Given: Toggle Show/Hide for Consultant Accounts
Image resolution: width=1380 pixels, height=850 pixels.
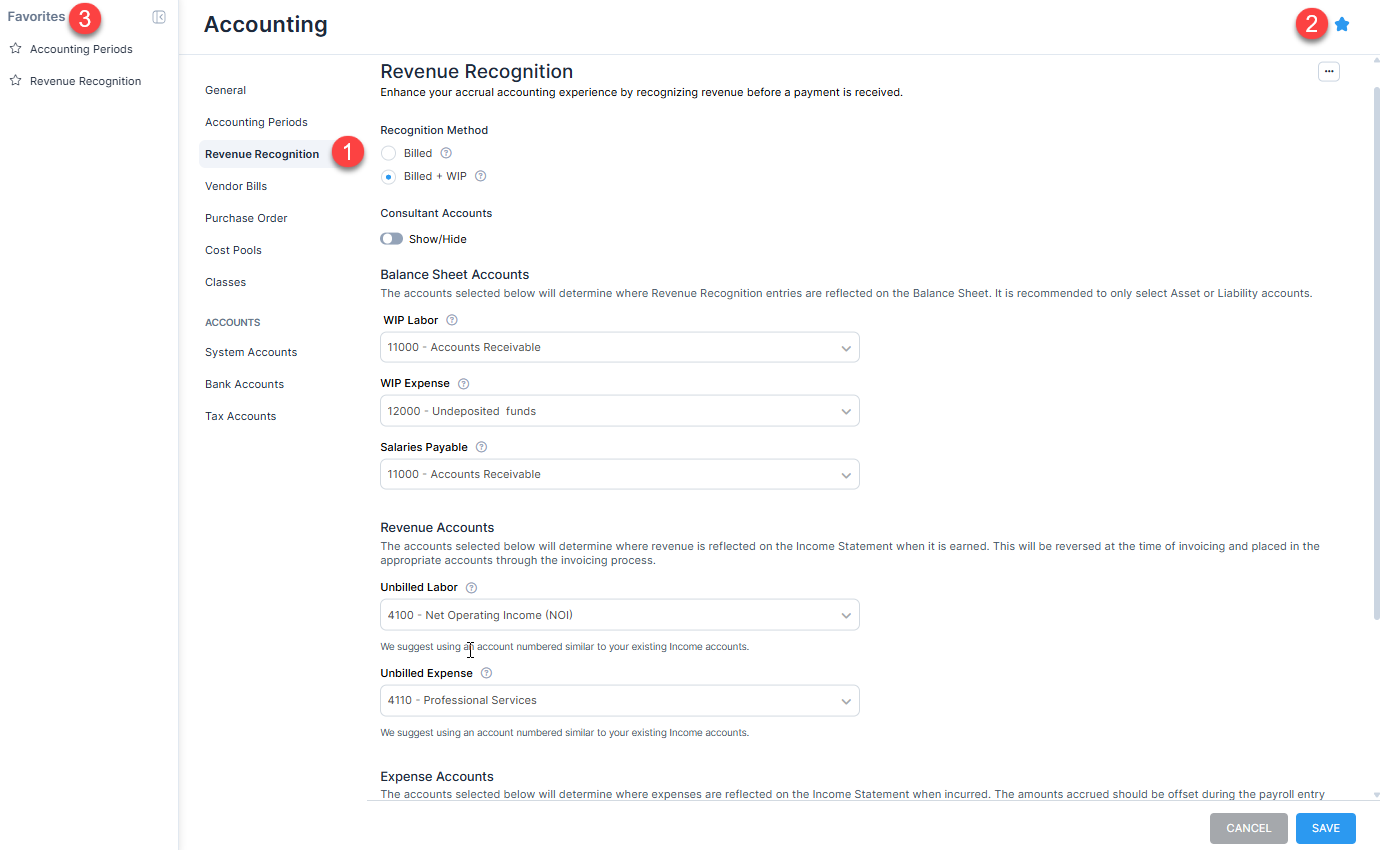Looking at the screenshot, I should click(x=391, y=238).
